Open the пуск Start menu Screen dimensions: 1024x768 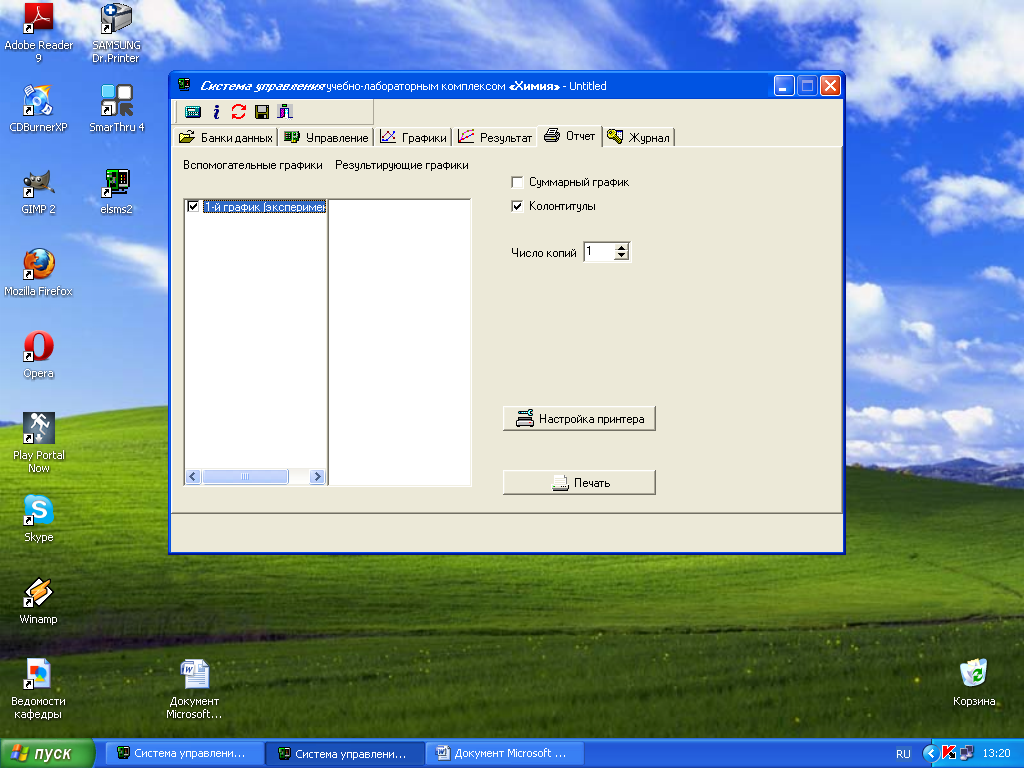pyautogui.click(x=46, y=753)
